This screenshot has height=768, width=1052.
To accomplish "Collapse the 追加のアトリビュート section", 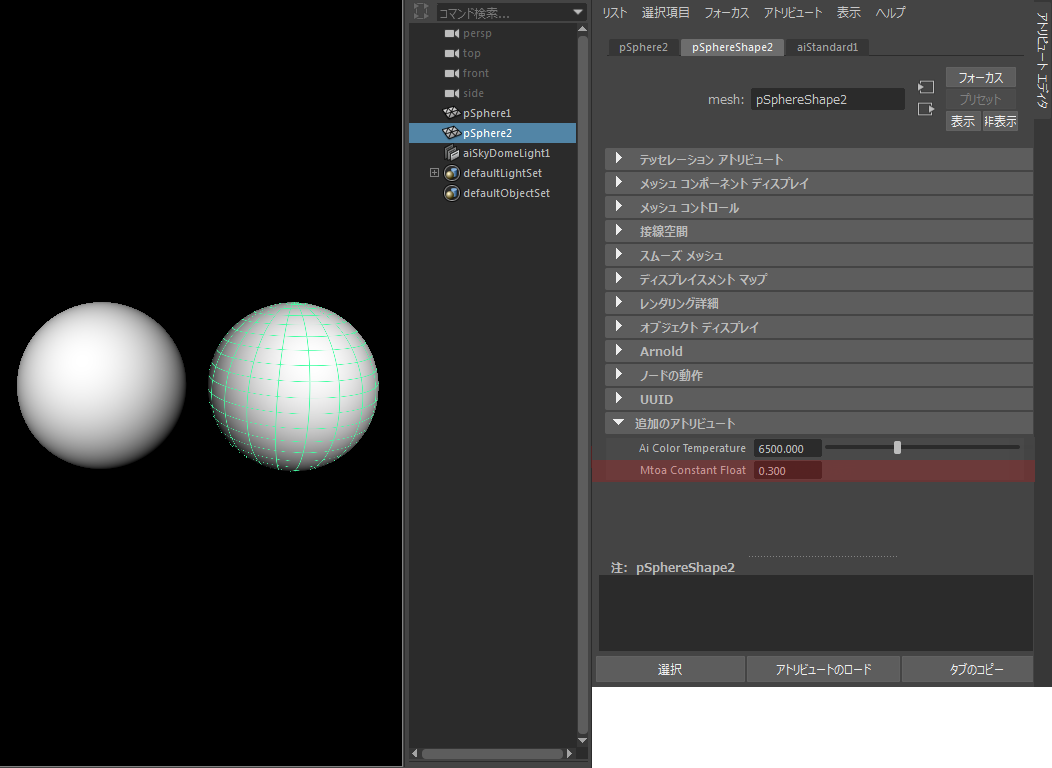I will [x=619, y=423].
